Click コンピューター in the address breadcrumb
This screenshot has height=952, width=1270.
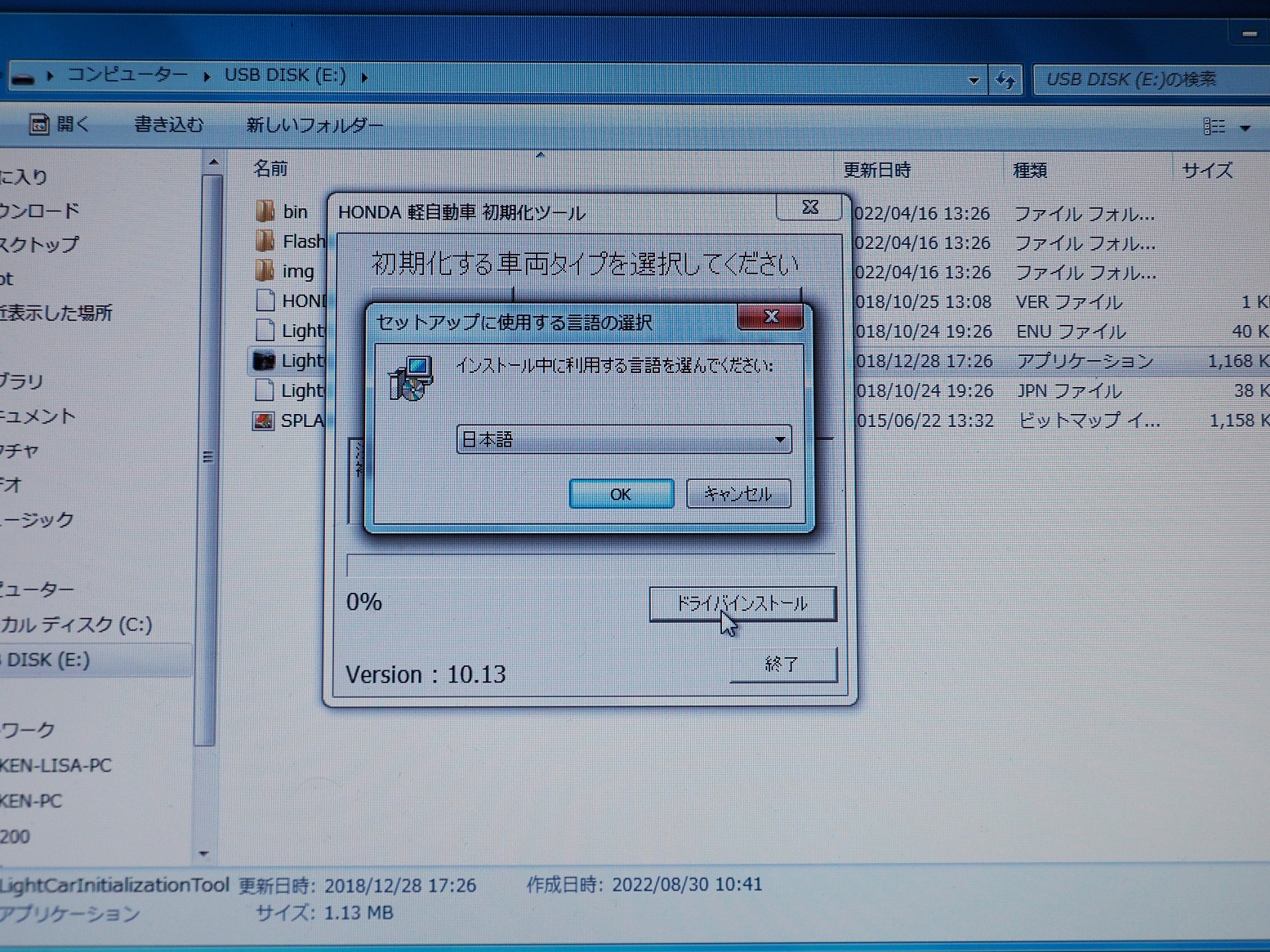pos(127,74)
